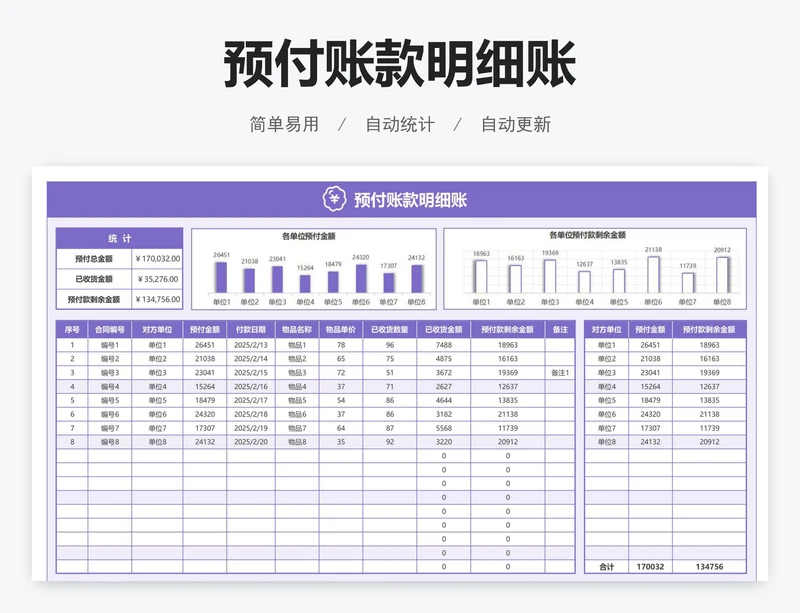This screenshot has width=800, height=613.
Task: Click the cell 物品4
Action: click(297, 387)
